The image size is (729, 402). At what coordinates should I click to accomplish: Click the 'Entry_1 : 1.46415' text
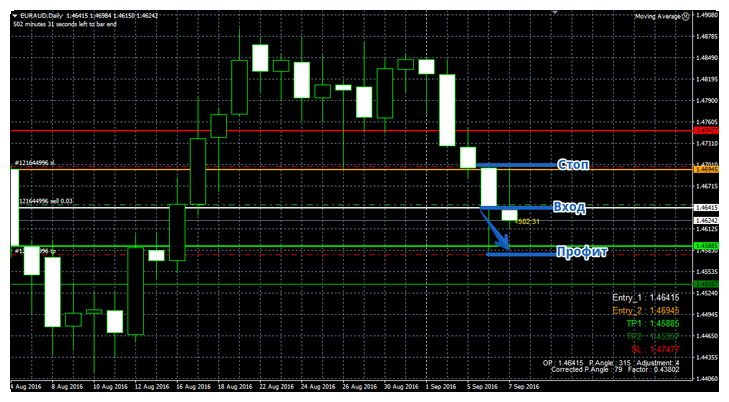pyautogui.click(x=645, y=298)
